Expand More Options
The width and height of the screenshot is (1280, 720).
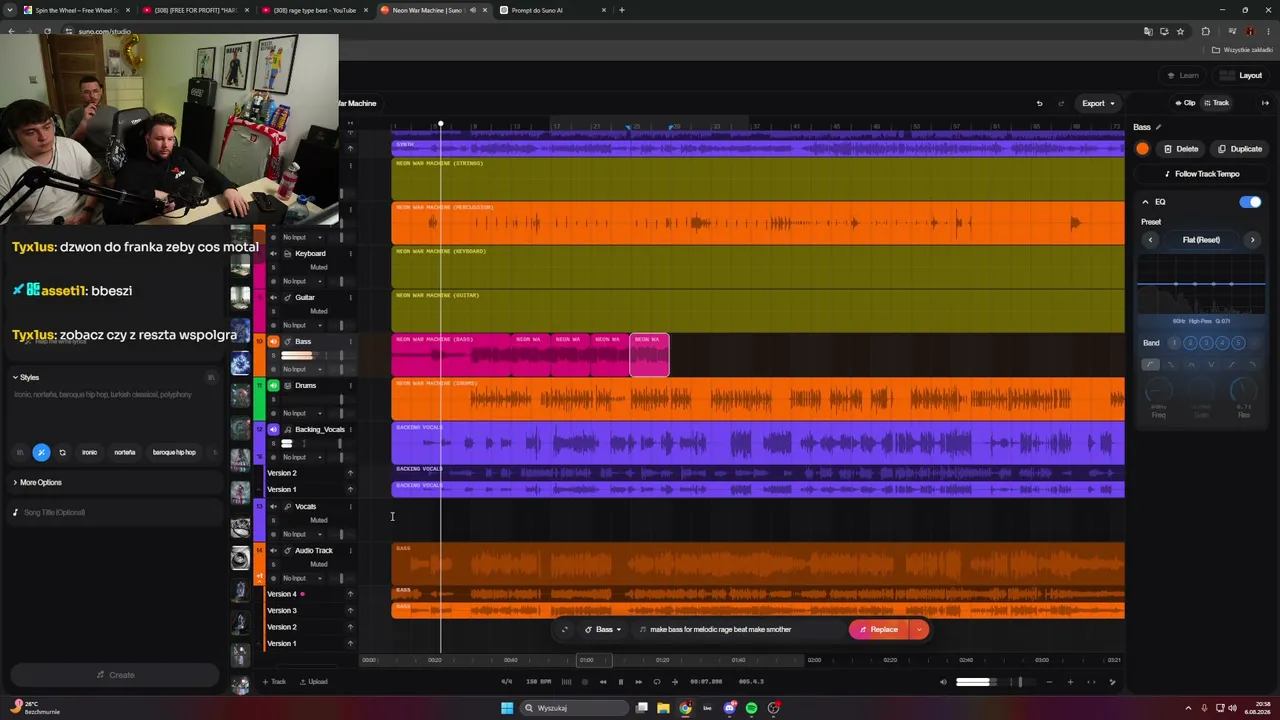tap(37, 483)
